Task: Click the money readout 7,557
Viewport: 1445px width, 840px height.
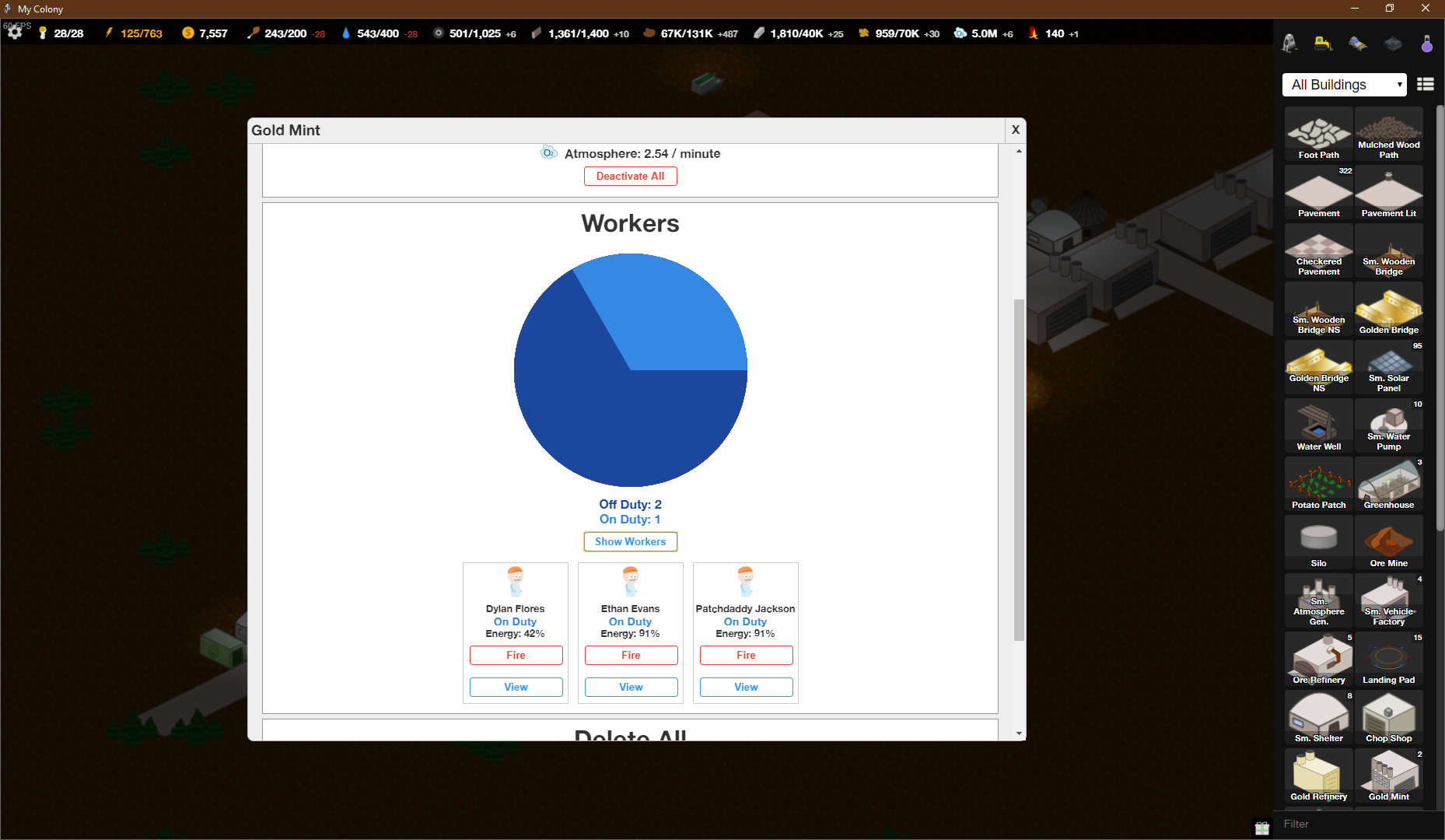Action: (x=213, y=33)
